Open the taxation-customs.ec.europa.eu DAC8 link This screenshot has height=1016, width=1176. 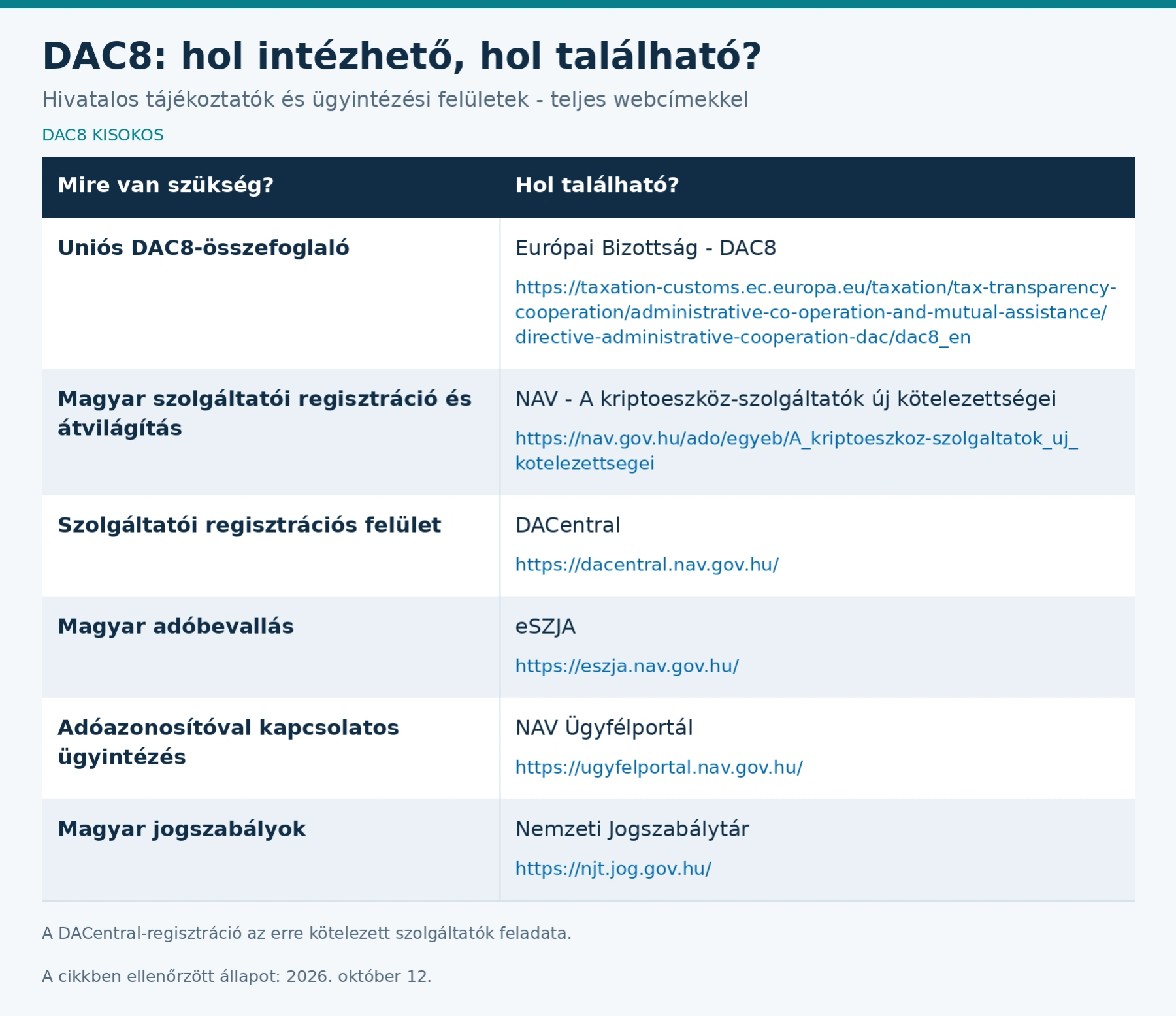(x=815, y=312)
